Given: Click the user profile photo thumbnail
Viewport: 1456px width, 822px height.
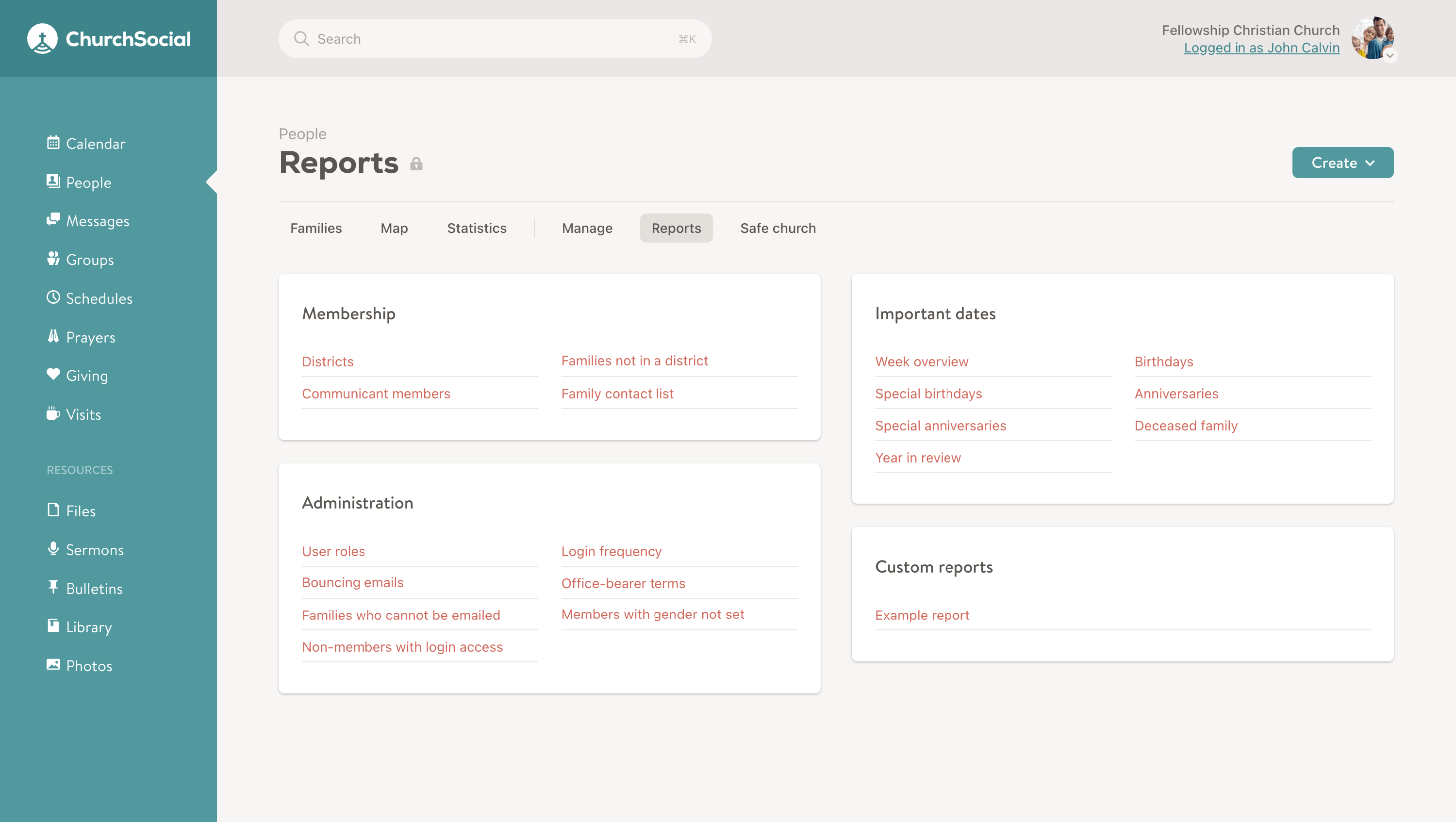Looking at the screenshot, I should (x=1372, y=37).
